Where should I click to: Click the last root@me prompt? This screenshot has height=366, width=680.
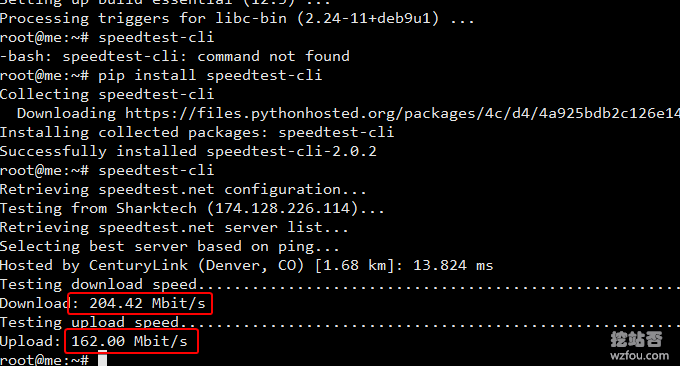(44, 359)
